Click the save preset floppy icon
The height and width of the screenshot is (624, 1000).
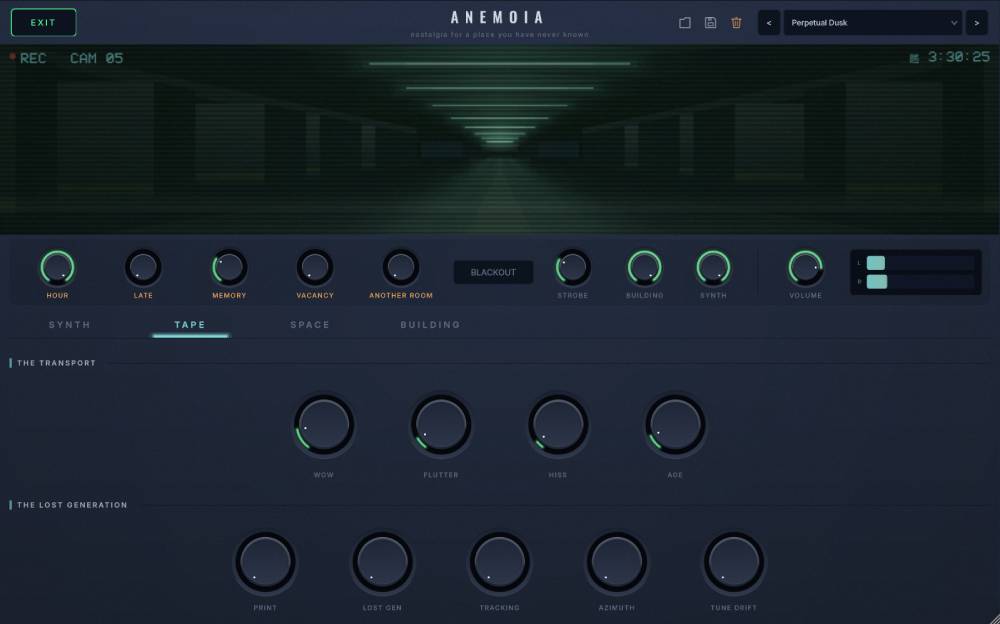[710, 23]
